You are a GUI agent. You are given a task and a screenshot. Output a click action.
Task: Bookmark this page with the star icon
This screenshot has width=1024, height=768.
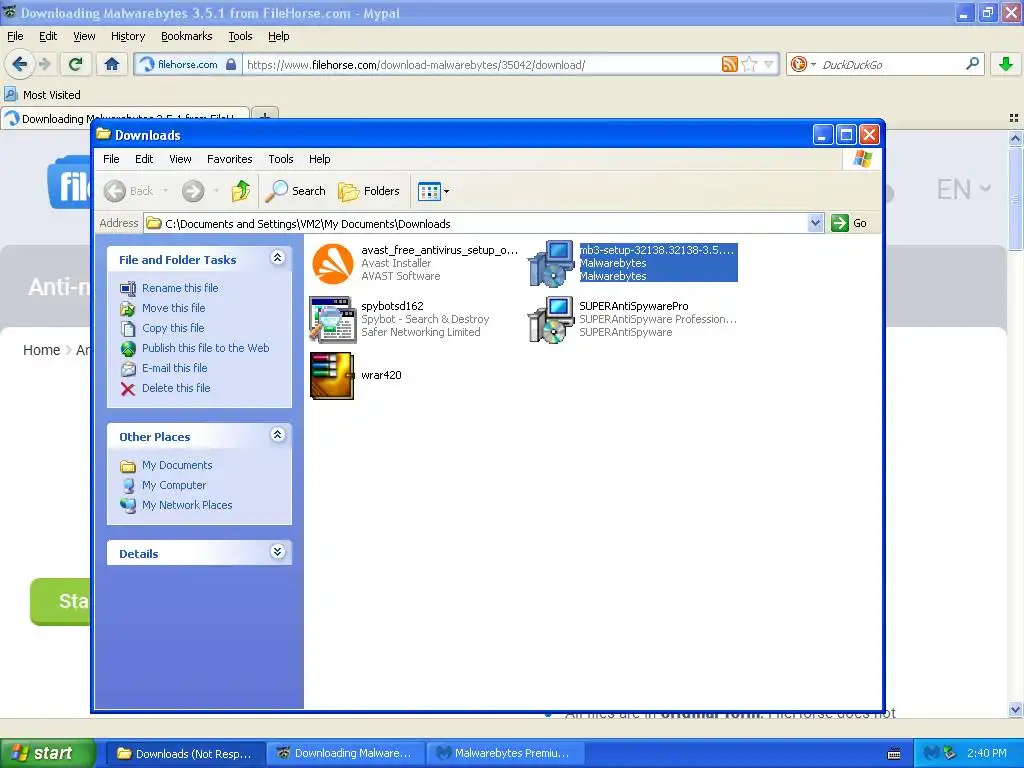click(749, 64)
